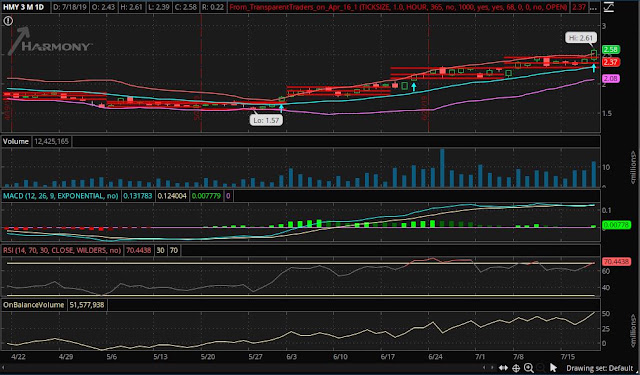Screen dimensions: 640x375
Task: Click the MACD (12, 26, 9, EXPONENTIAL) label
Action: 61,196
